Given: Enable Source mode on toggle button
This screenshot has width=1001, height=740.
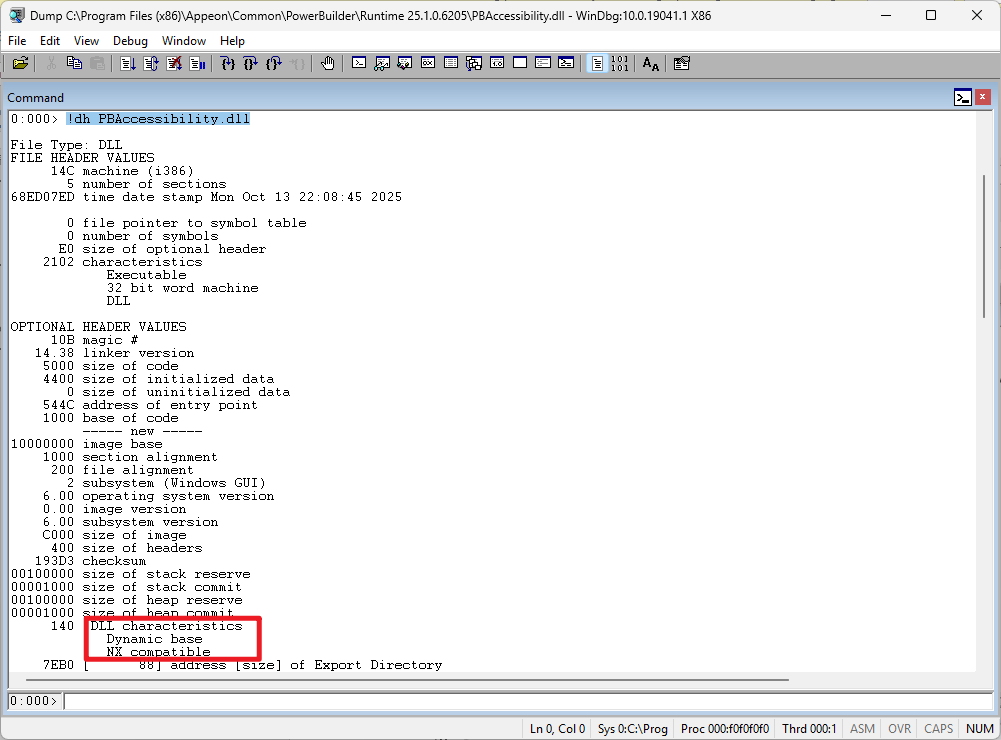Looking at the screenshot, I should 597,63.
